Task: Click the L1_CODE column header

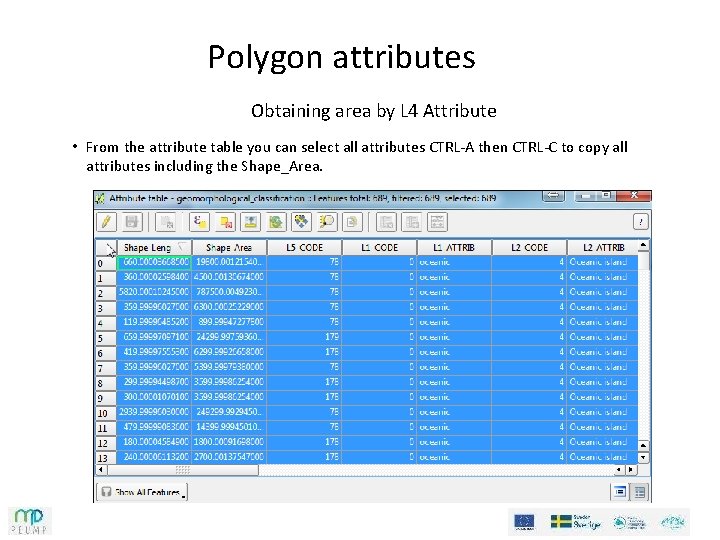Action: pyautogui.click(x=379, y=248)
